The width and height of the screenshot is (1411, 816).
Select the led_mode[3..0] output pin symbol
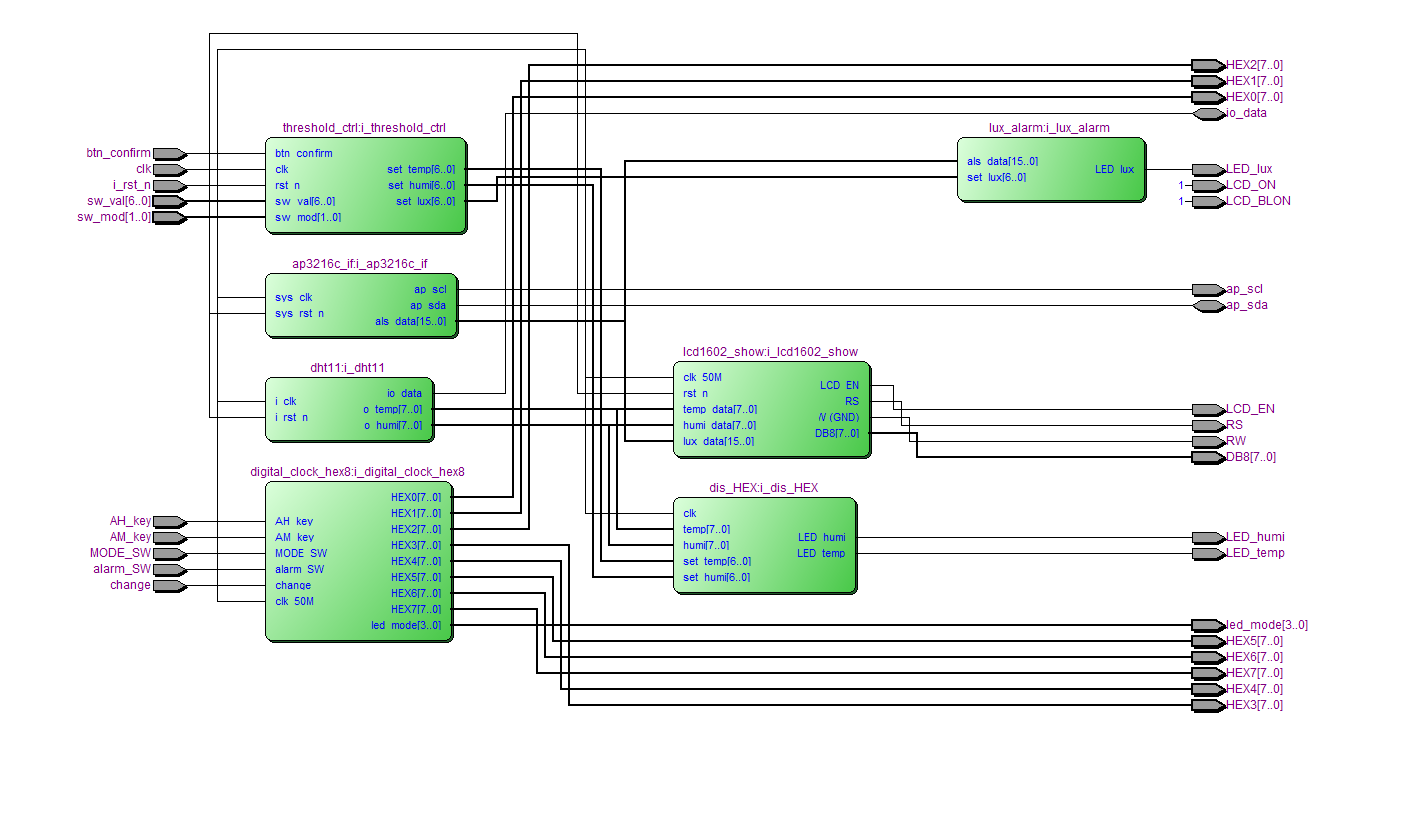pos(1209,626)
